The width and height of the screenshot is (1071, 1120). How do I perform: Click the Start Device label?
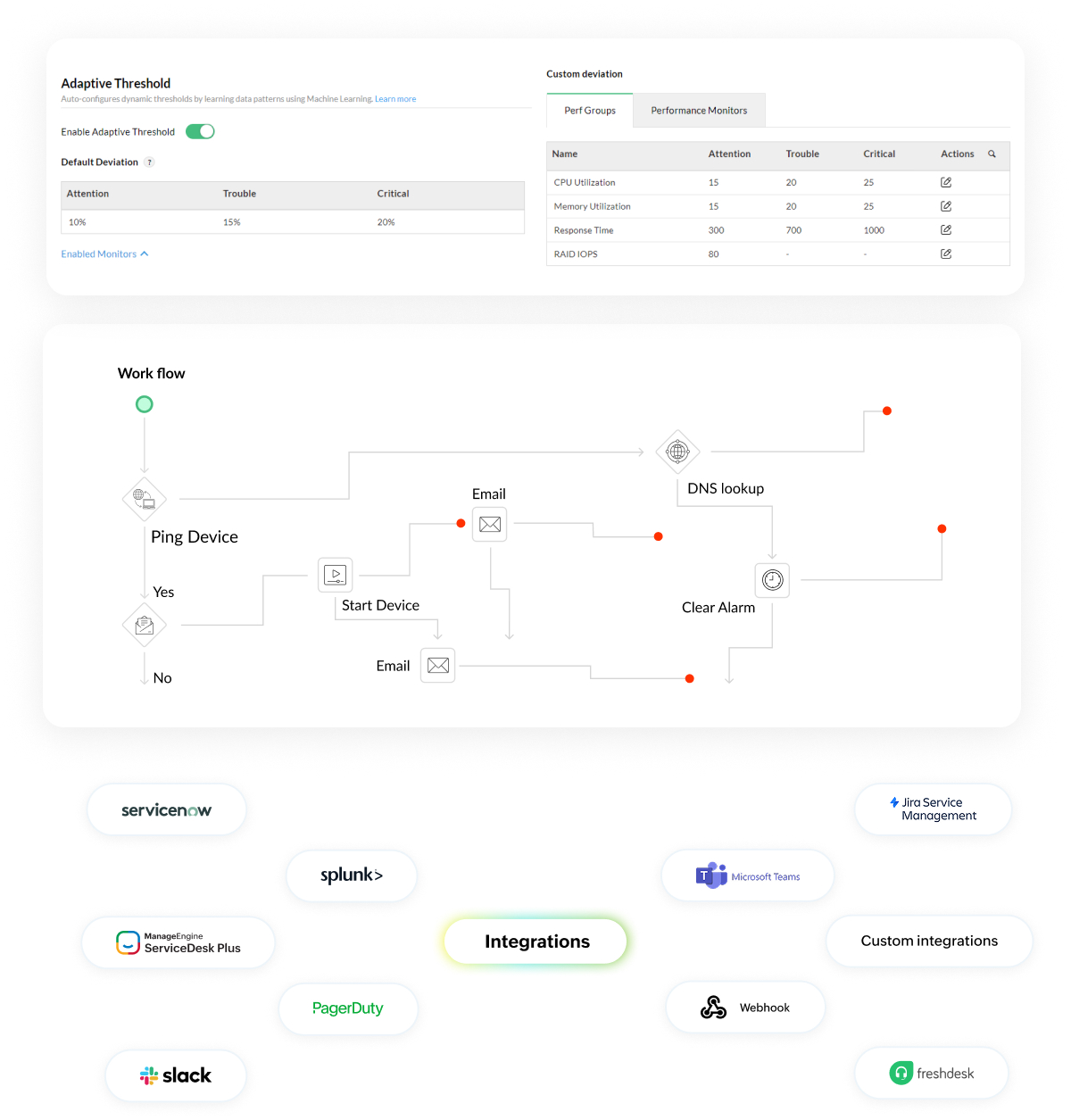click(x=380, y=605)
